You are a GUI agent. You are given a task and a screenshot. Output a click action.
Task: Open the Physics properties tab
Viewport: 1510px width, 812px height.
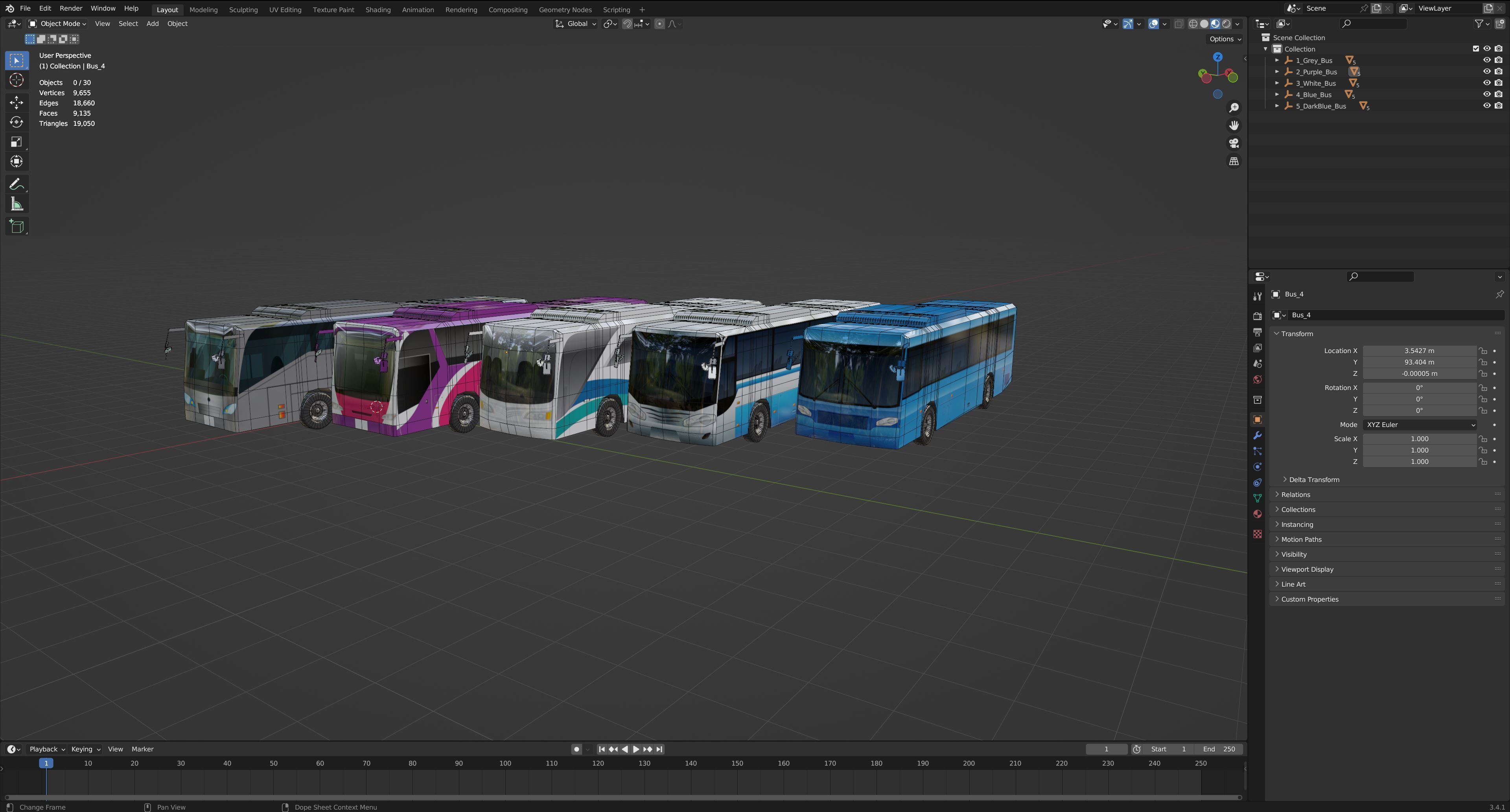point(1257,467)
